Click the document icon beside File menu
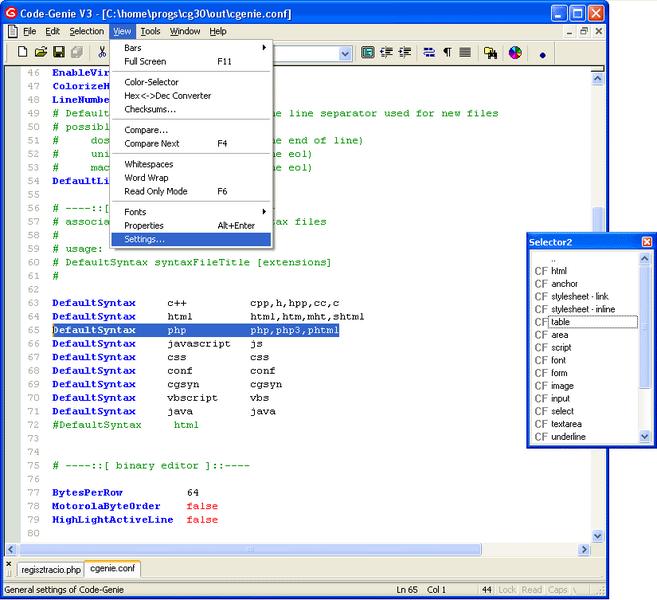The width and height of the screenshot is (657, 600). click(13, 31)
